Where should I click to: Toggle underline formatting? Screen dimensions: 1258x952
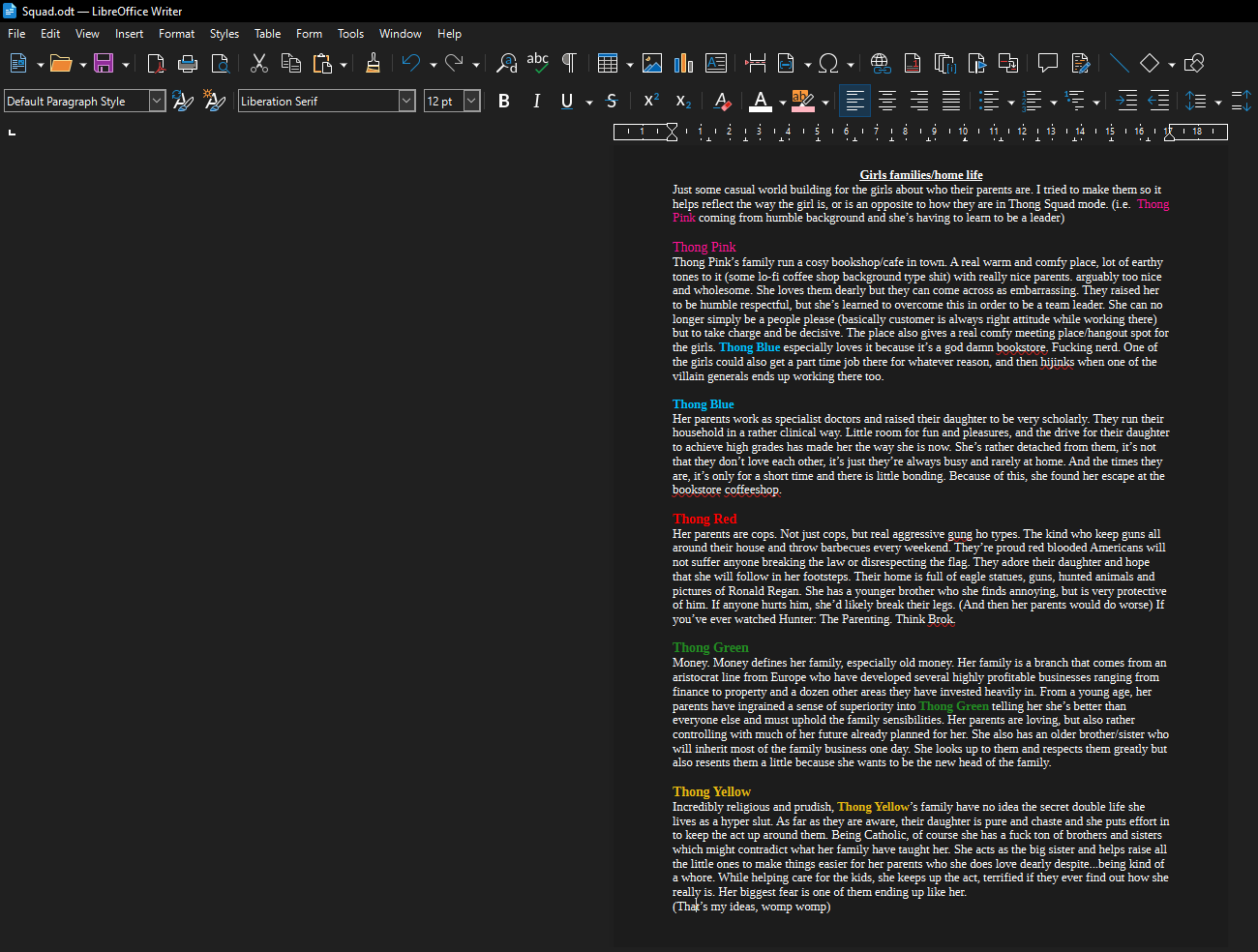tap(567, 101)
